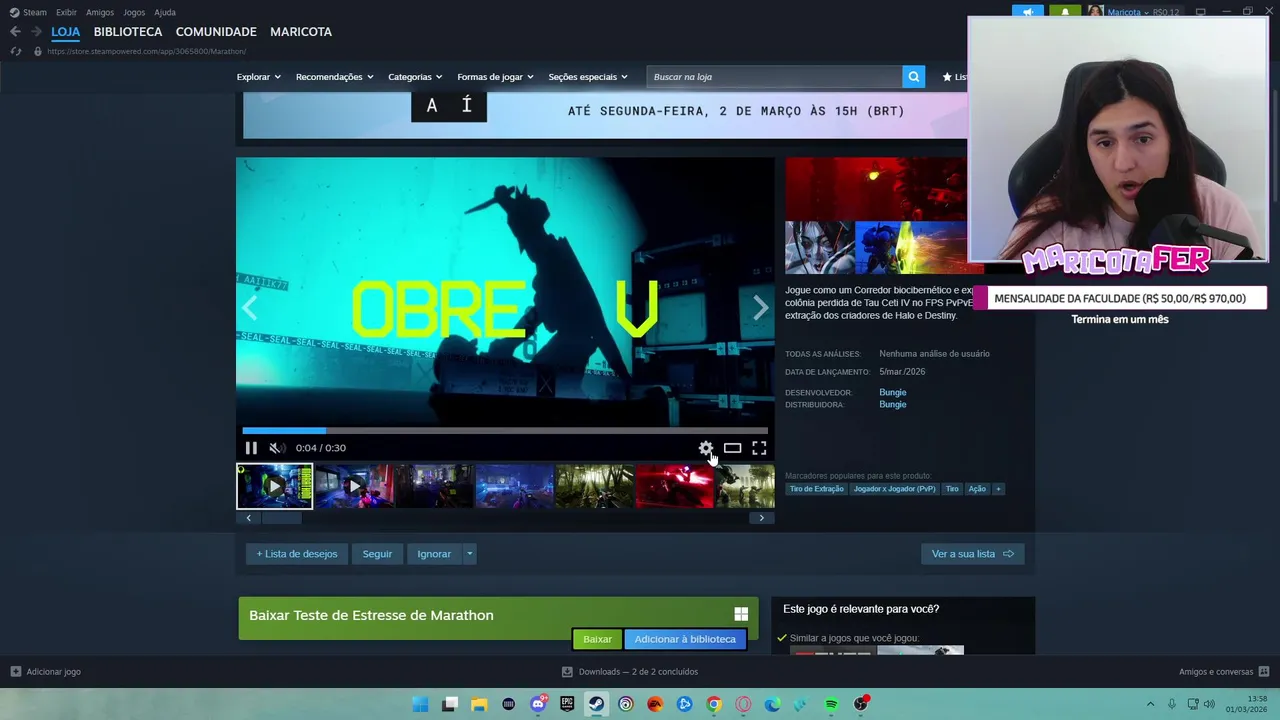Viewport: 1280px width, 720px height.
Task: Open the COMUNIDADE tab
Action: (216, 32)
